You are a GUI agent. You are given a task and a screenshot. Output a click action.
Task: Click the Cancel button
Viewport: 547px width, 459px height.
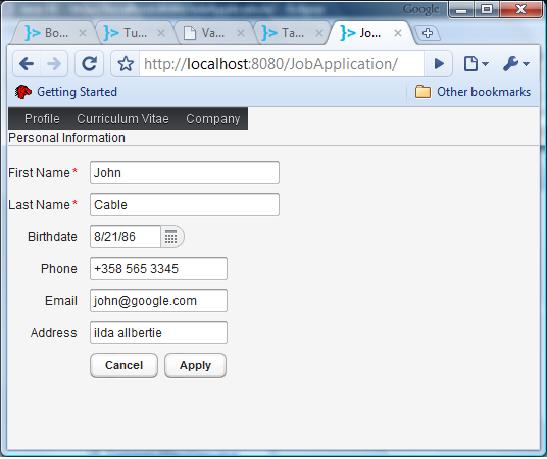click(124, 366)
